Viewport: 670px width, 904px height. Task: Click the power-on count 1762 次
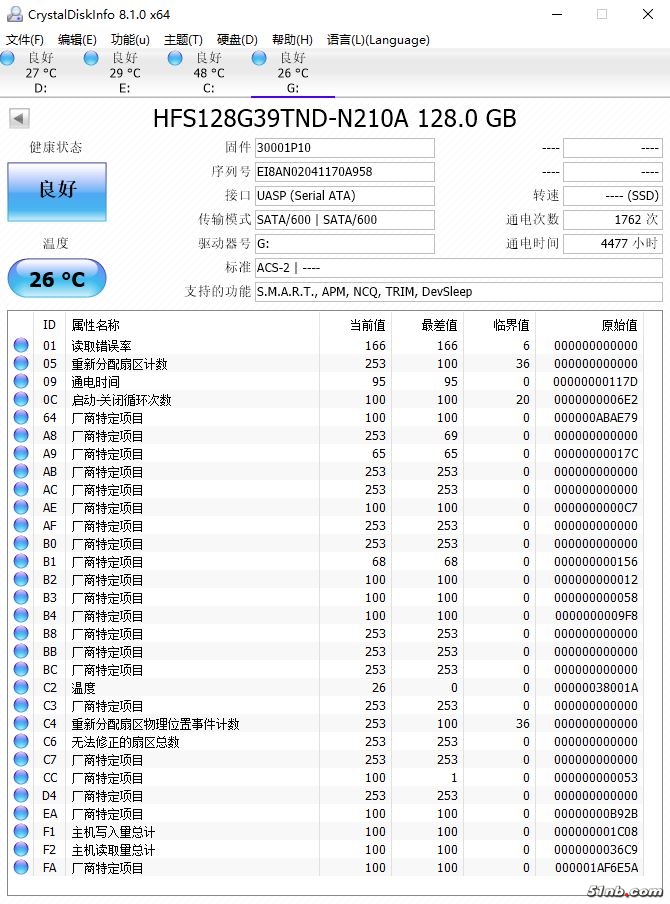tap(613, 220)
